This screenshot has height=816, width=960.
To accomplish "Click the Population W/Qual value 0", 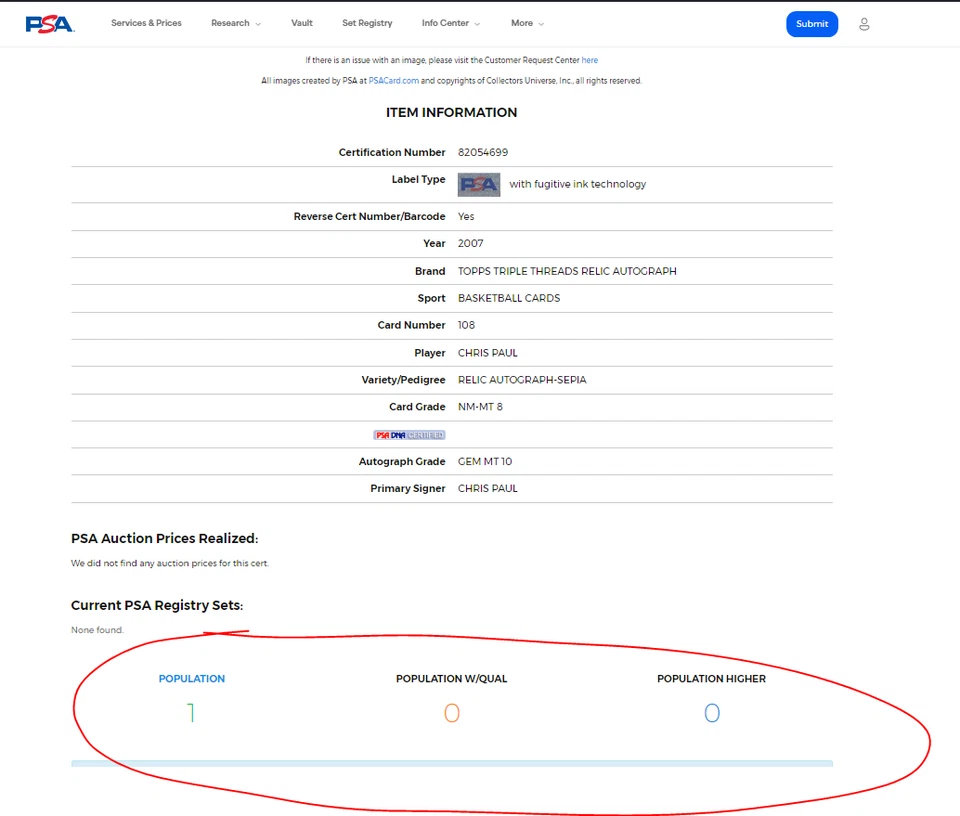I will coord(452,713).
